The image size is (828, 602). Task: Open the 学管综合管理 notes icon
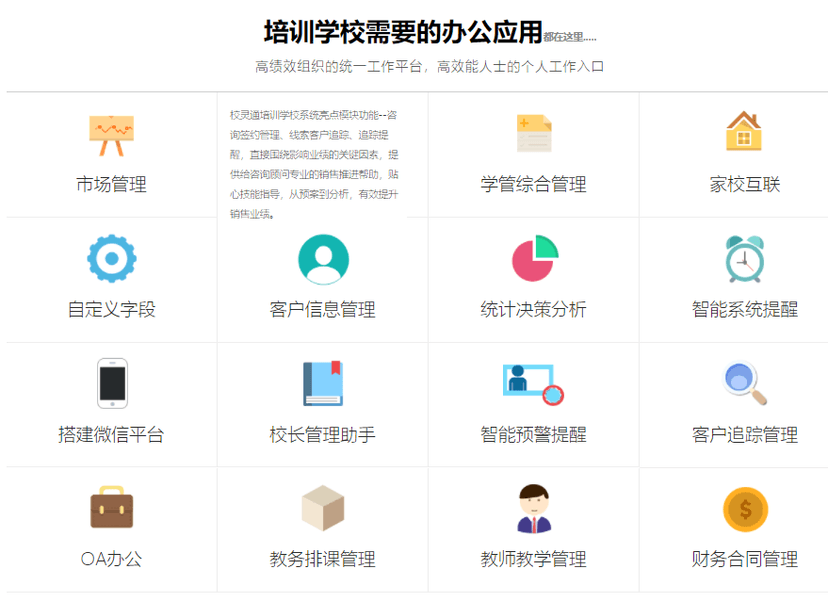click(534, 133)
